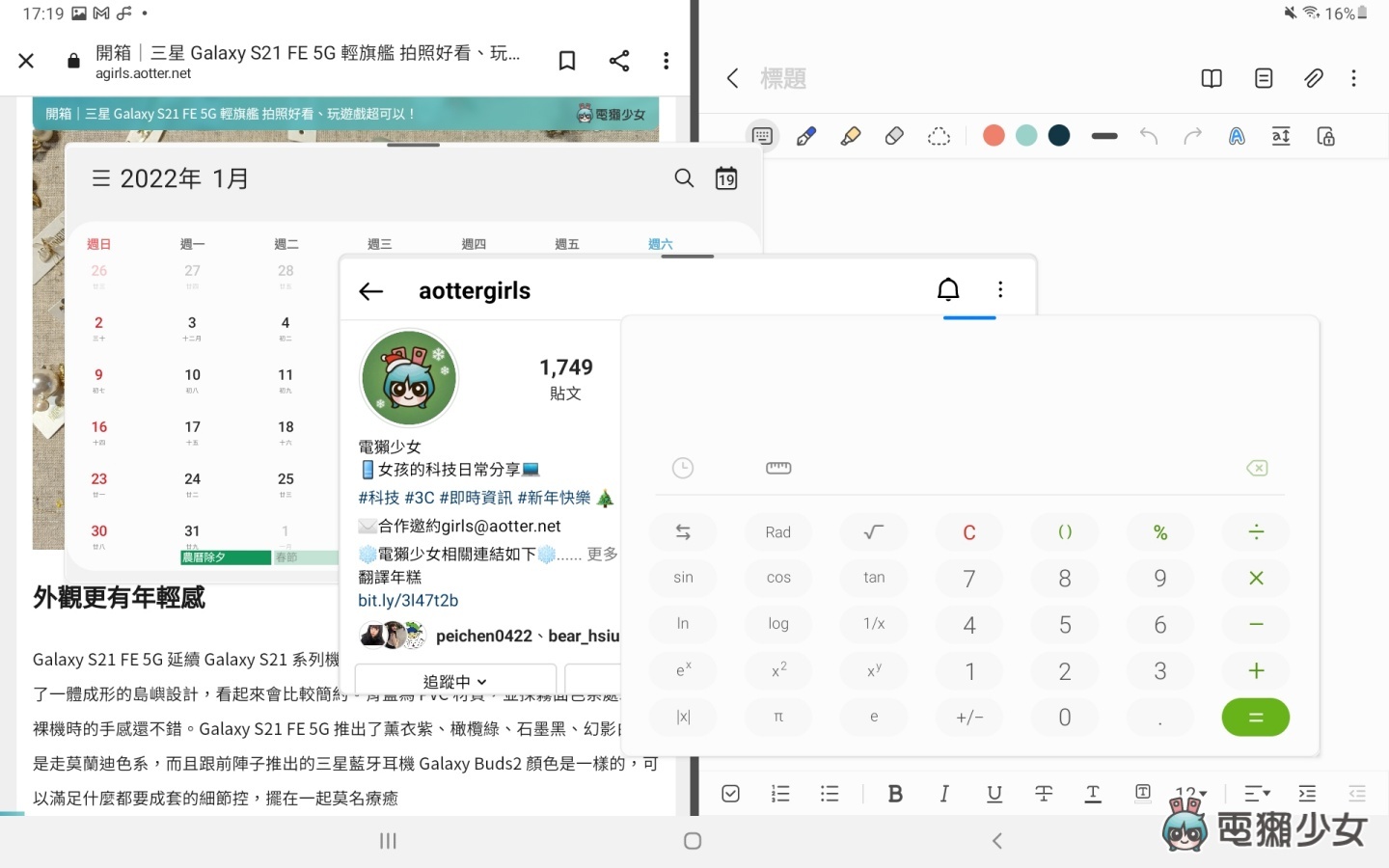Image resolution: width=1389 pixels, height=868 pixels.
Task: Select the pen tool in Samsung Notes
Action: pos(806,136)
